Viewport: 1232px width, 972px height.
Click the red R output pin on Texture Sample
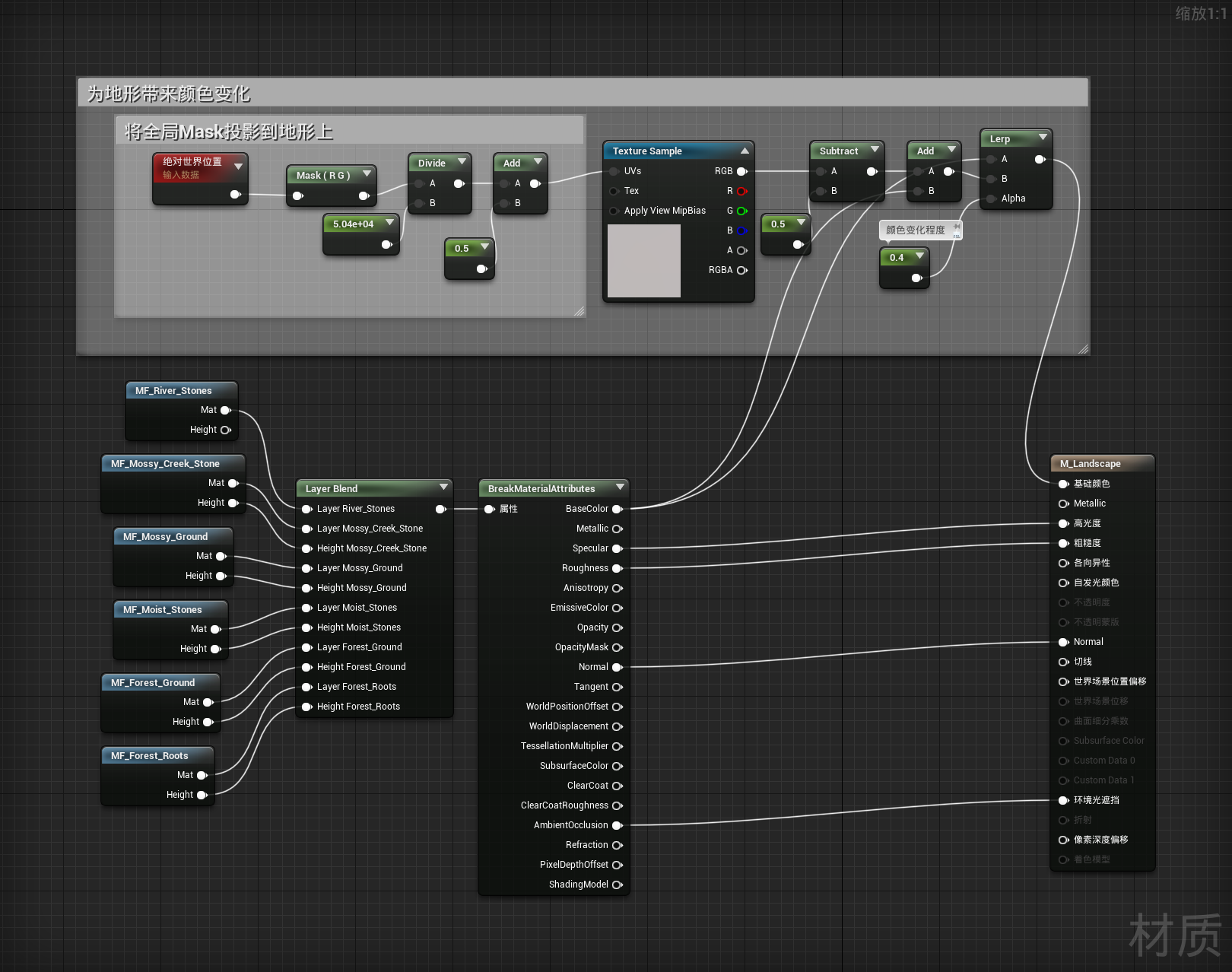tap(741, 191)
